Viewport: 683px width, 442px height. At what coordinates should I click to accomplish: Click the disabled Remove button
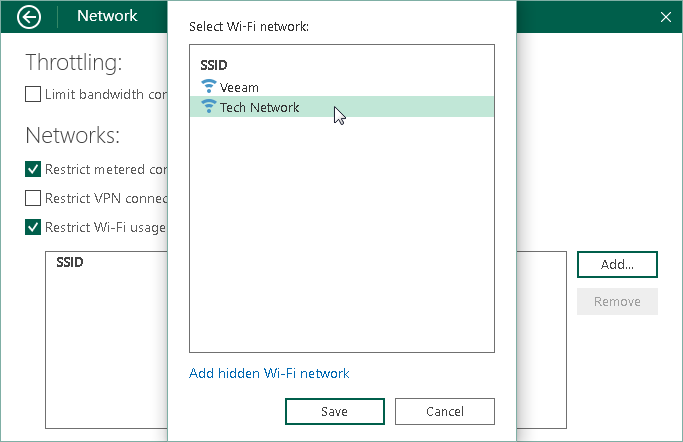(x=617, y=301)
